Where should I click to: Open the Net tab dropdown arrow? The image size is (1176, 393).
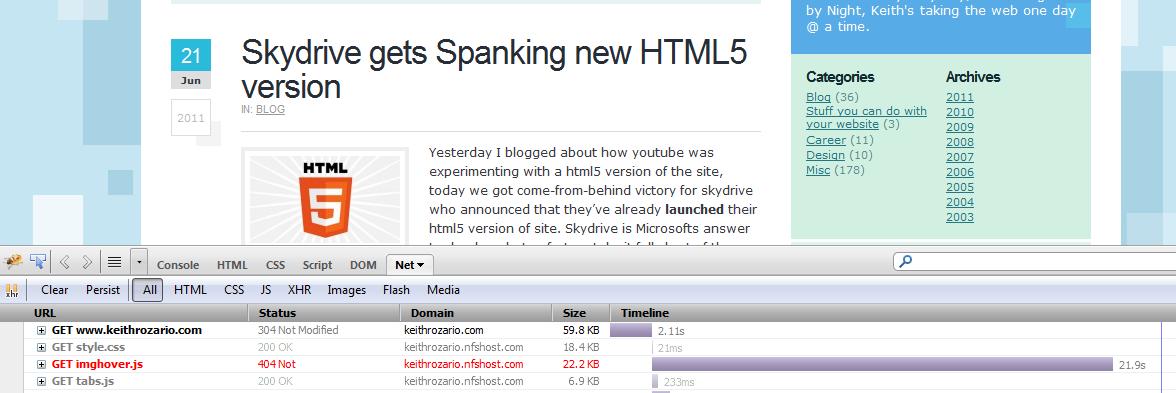coord(421,265)
